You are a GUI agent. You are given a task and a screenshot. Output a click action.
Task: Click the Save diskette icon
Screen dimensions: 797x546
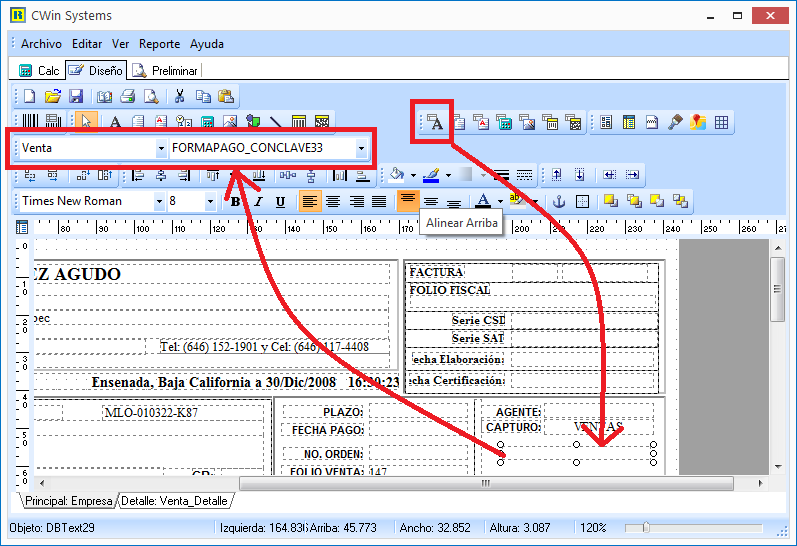pos(76,97)
